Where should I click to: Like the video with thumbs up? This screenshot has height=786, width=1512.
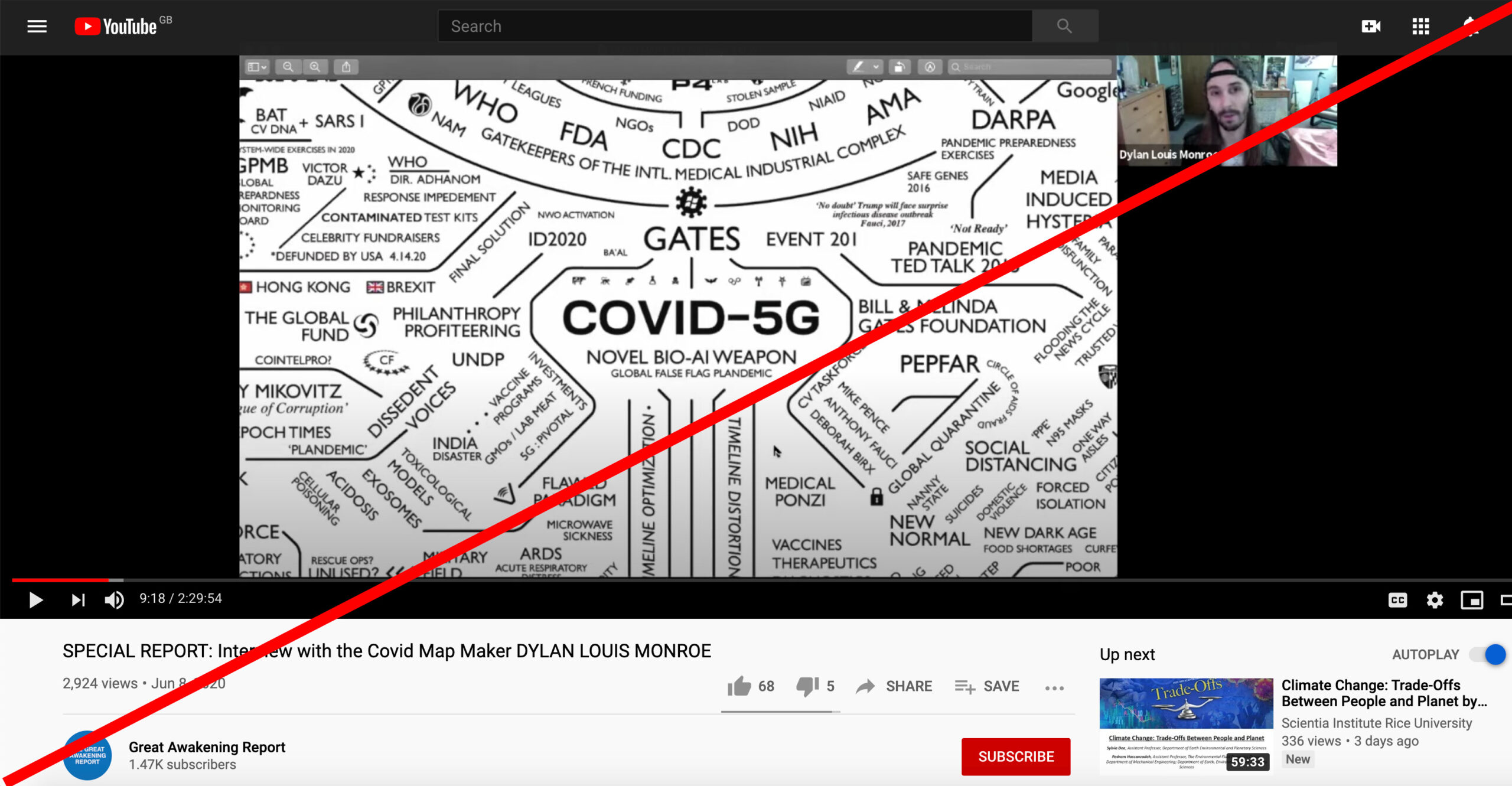click(x=739, y=686)
